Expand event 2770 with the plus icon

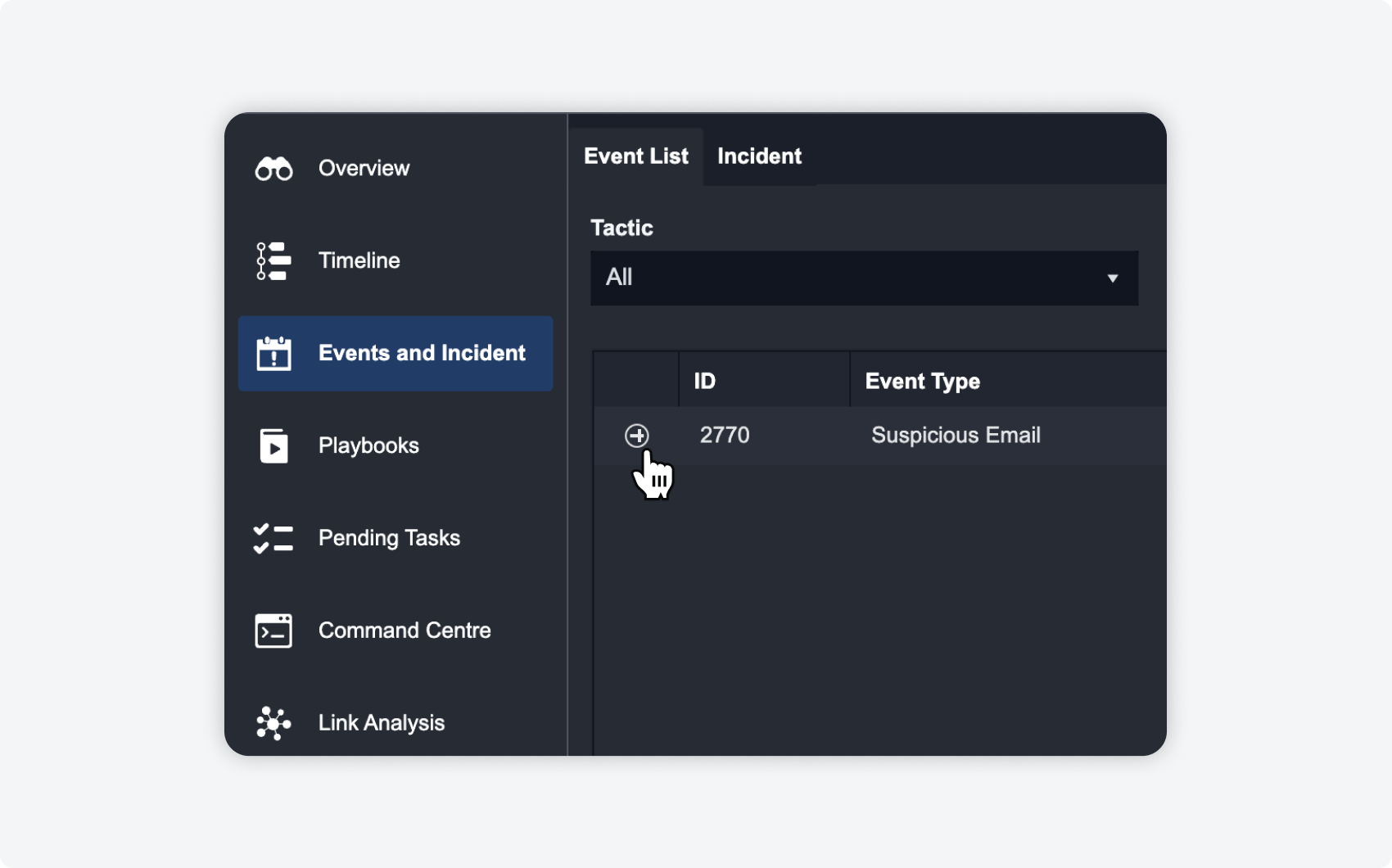pyautogui.click(x=637, y=436)
